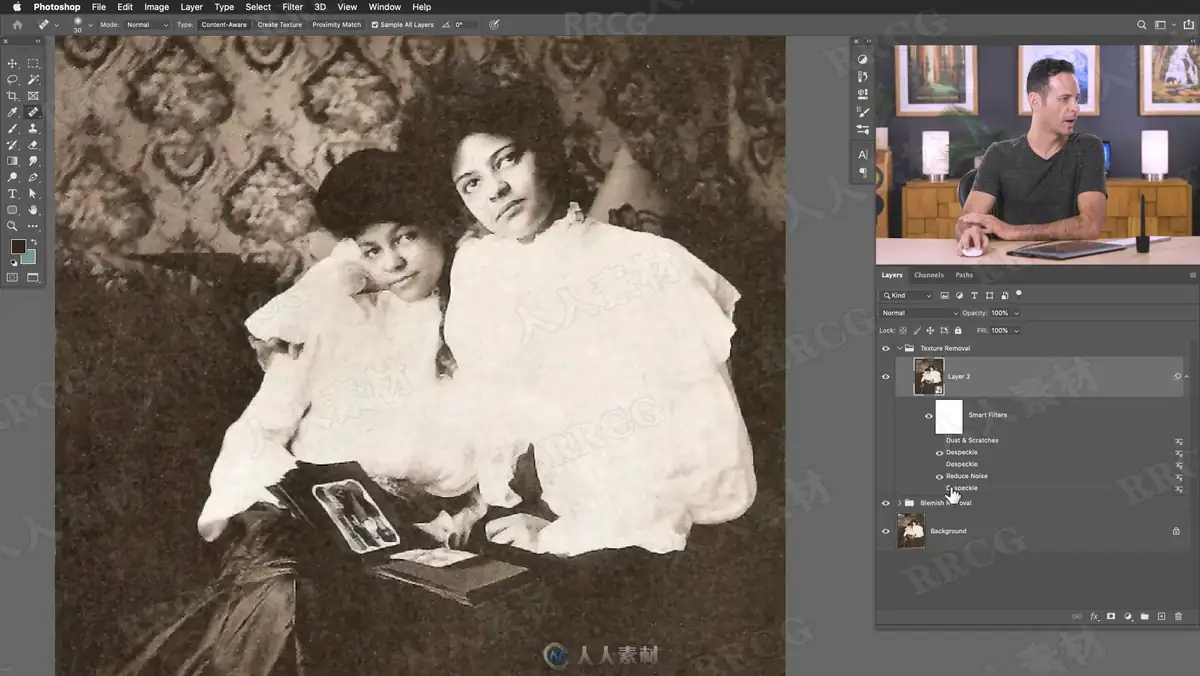Click the pressure for size icon

coord(494,24)
